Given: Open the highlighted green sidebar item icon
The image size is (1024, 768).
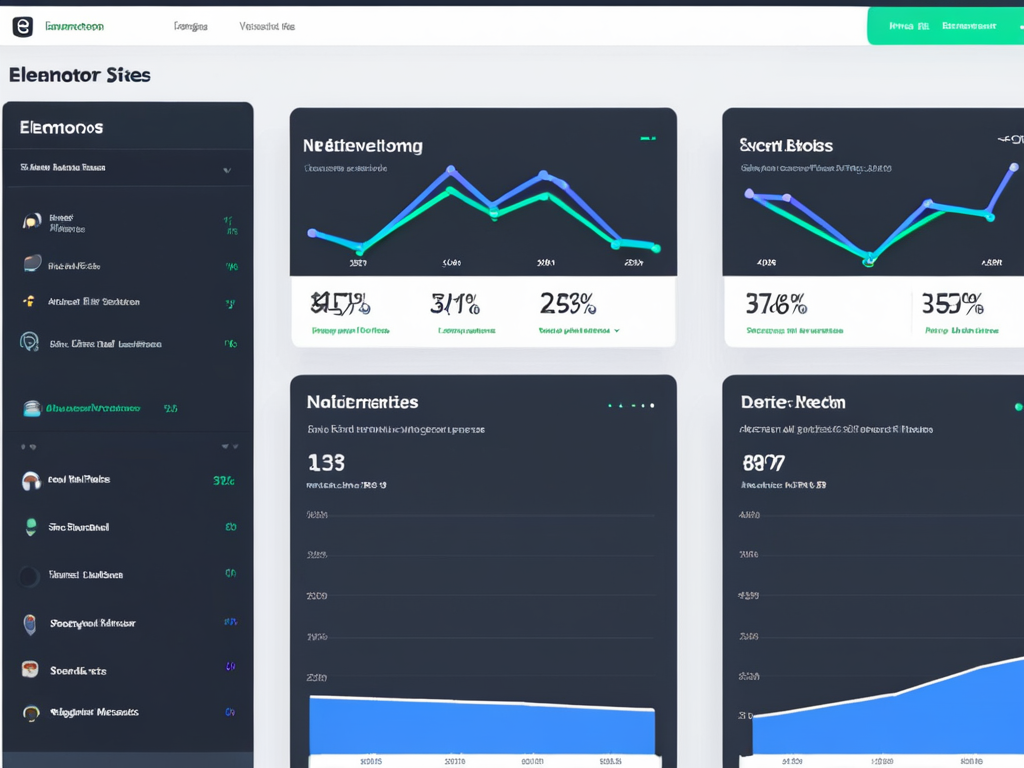Looking at the screenshot, I should click(32, 409).
